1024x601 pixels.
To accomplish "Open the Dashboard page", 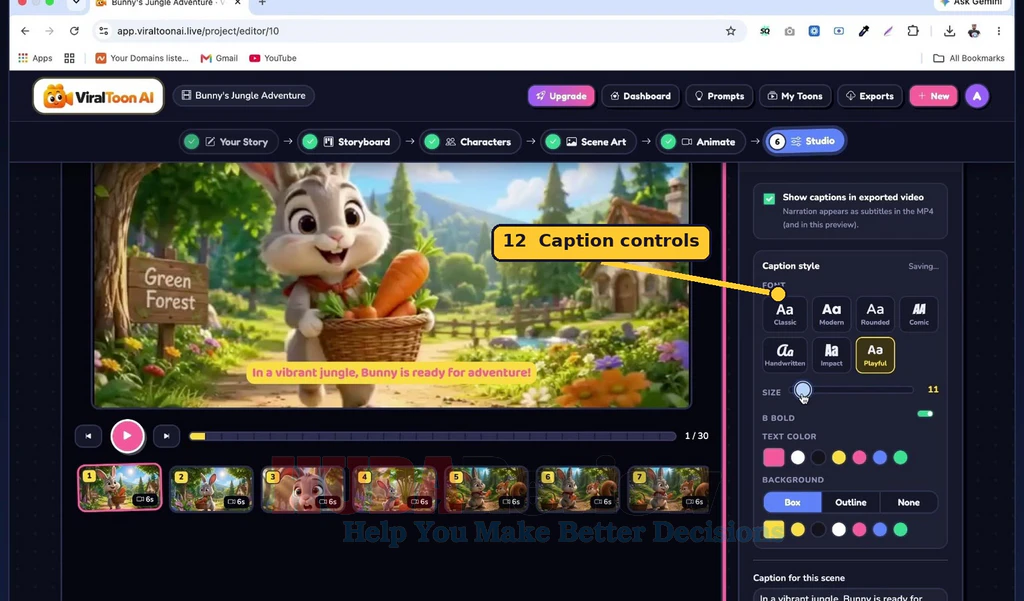I will pyautogui.click(x=640, y=96).
